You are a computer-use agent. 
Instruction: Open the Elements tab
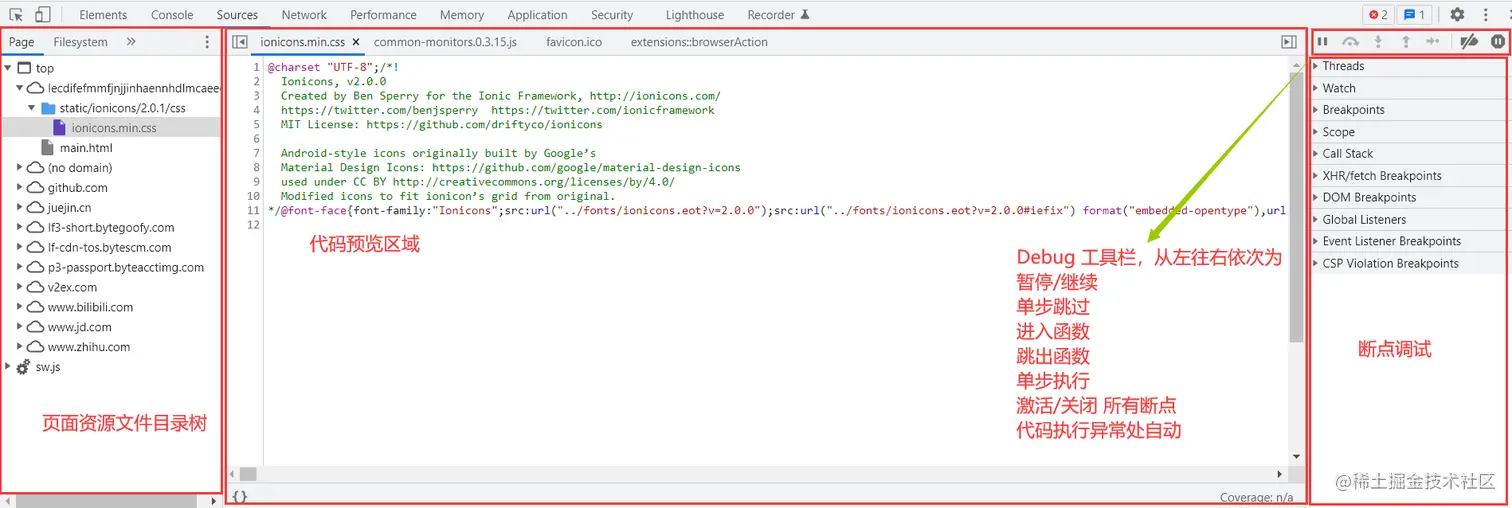click(103, 15)
